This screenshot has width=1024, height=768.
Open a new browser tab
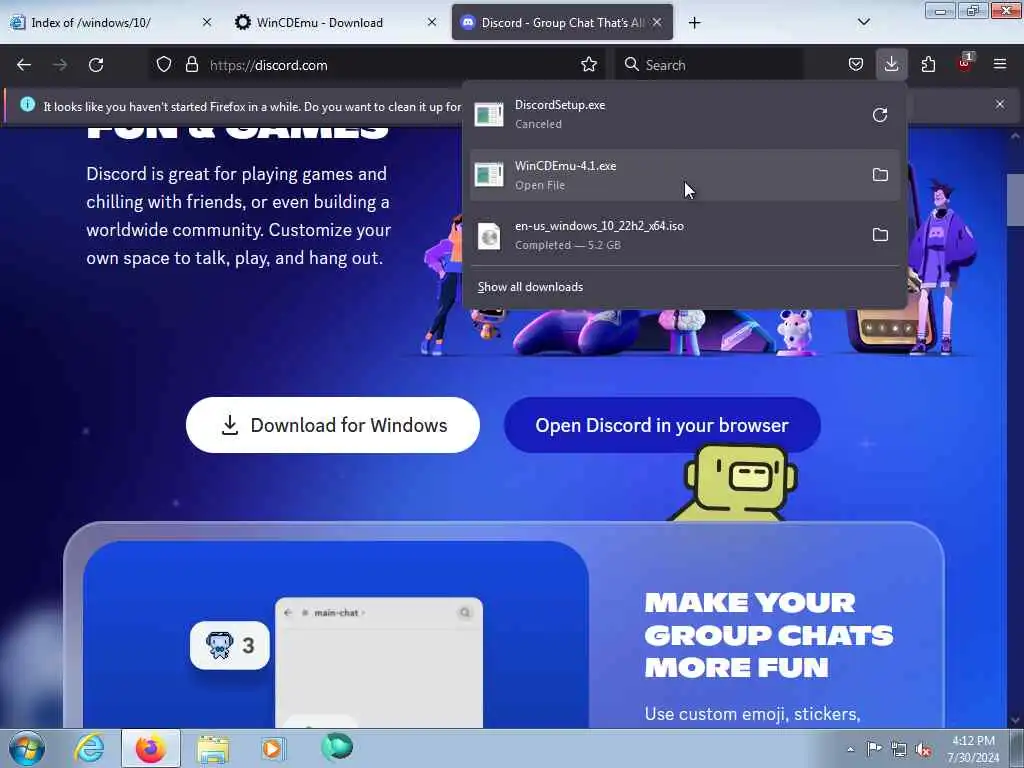click(x=694, y=23)
